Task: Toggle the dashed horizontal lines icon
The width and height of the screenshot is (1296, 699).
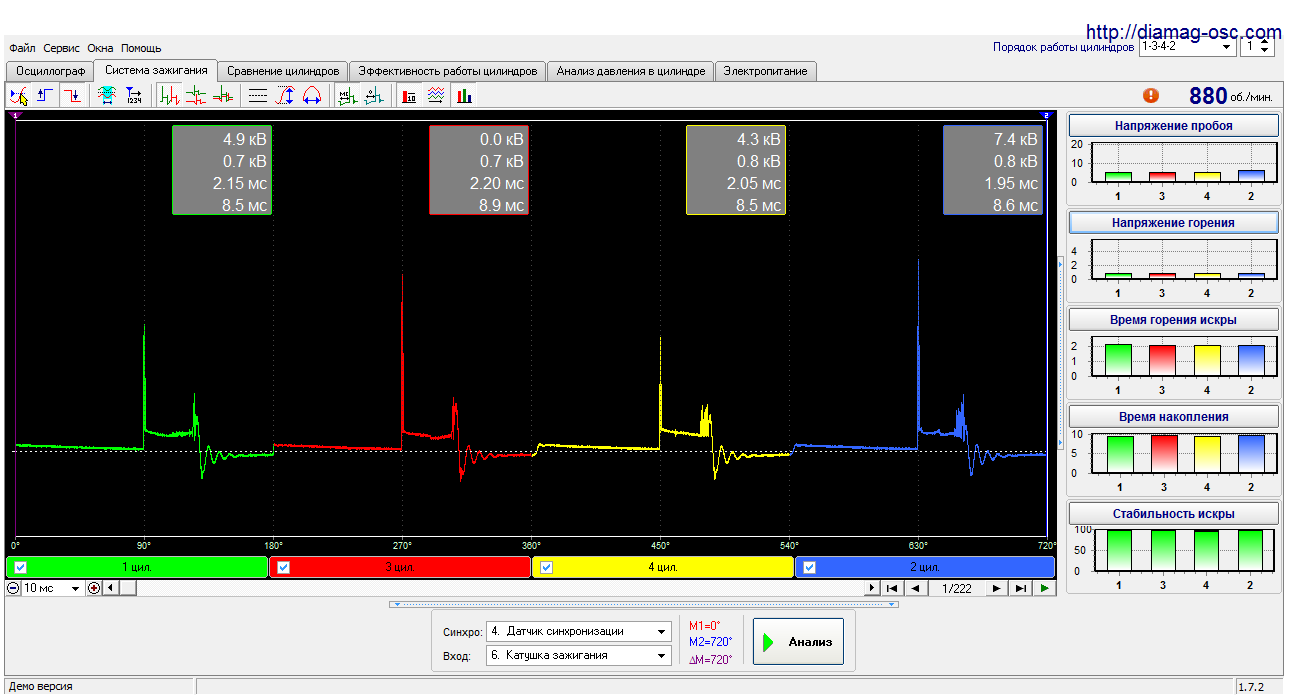Action: pyautogui.click(x=258, y=96)
